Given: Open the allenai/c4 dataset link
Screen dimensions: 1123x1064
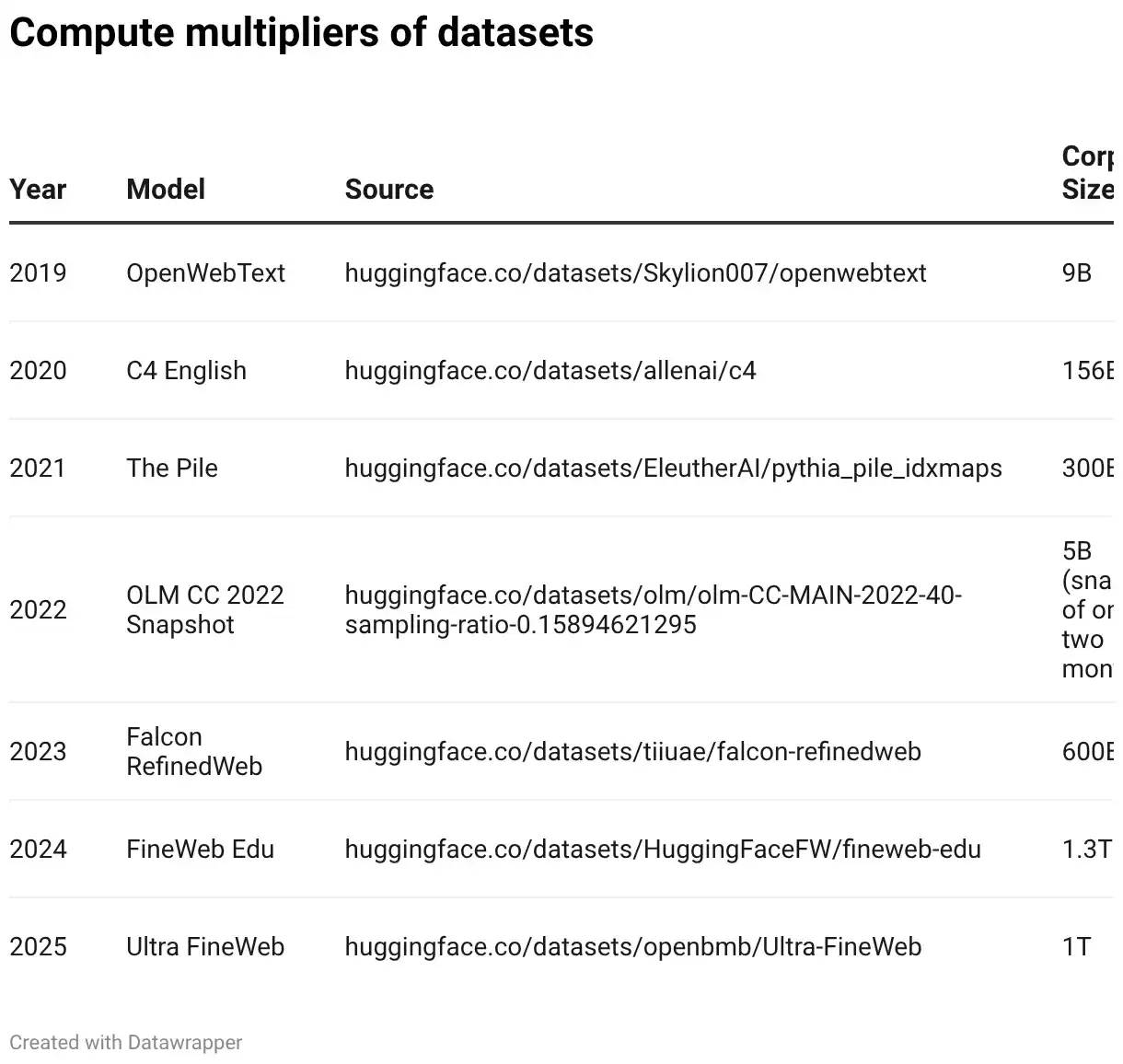Looking at the screenshot, I should click(x=550, y=371).
